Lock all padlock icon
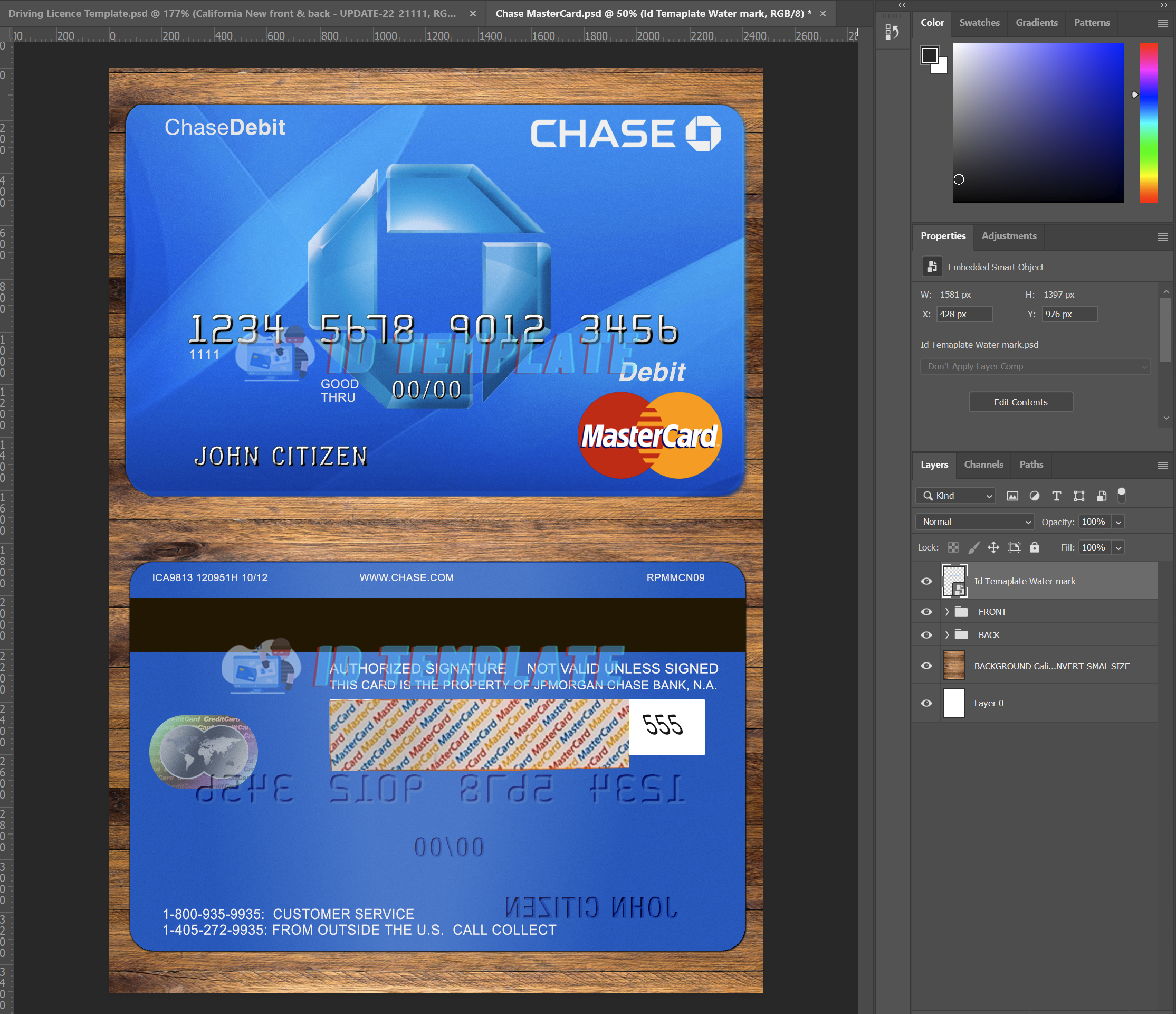Image resolution: width=1176 pixels, height=1014 pixels. [x=1034, y=547]
